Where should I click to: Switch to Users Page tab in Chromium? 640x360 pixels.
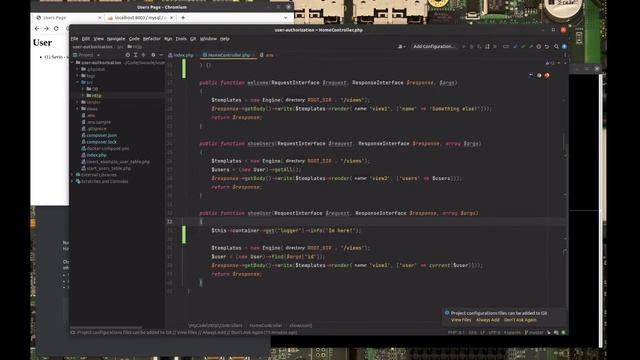click(68, 18)
